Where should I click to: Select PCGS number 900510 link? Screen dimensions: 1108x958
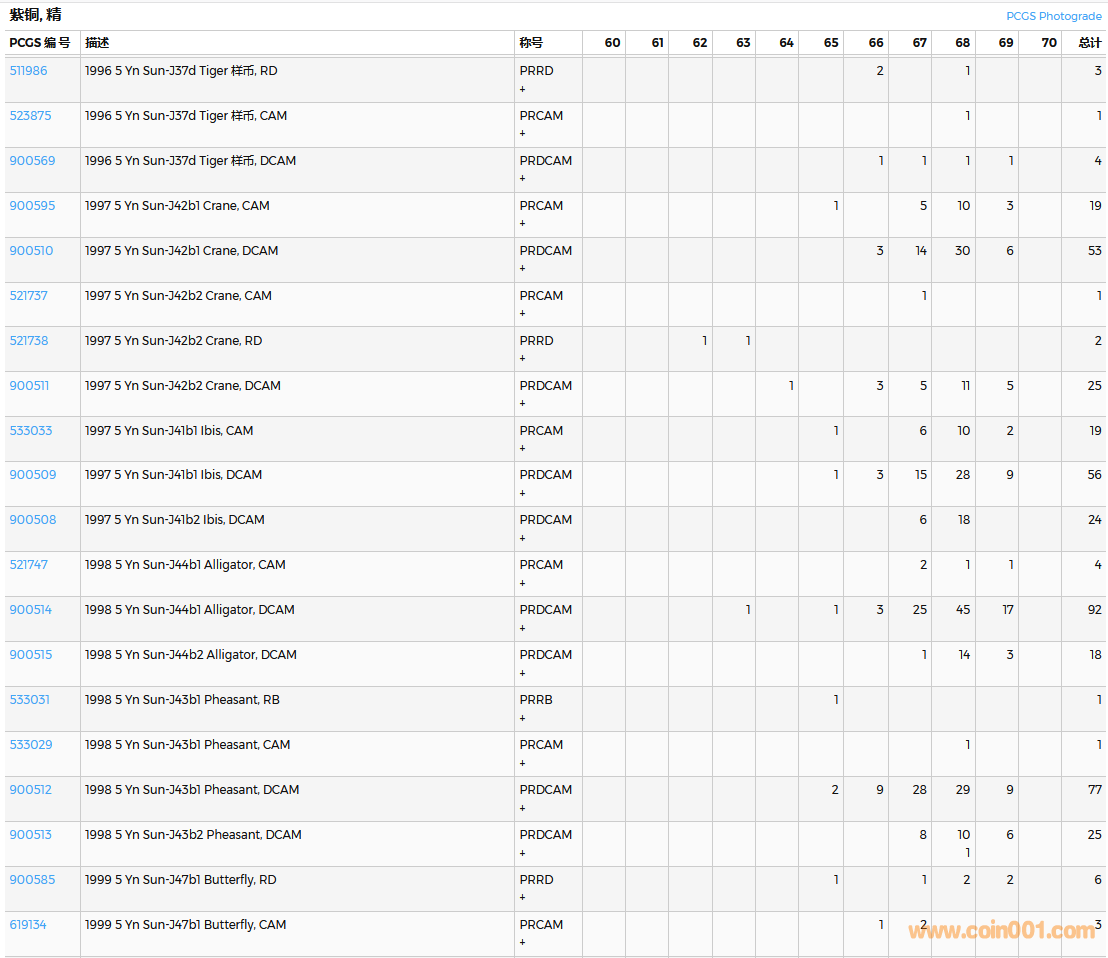[x=31, y=251]
